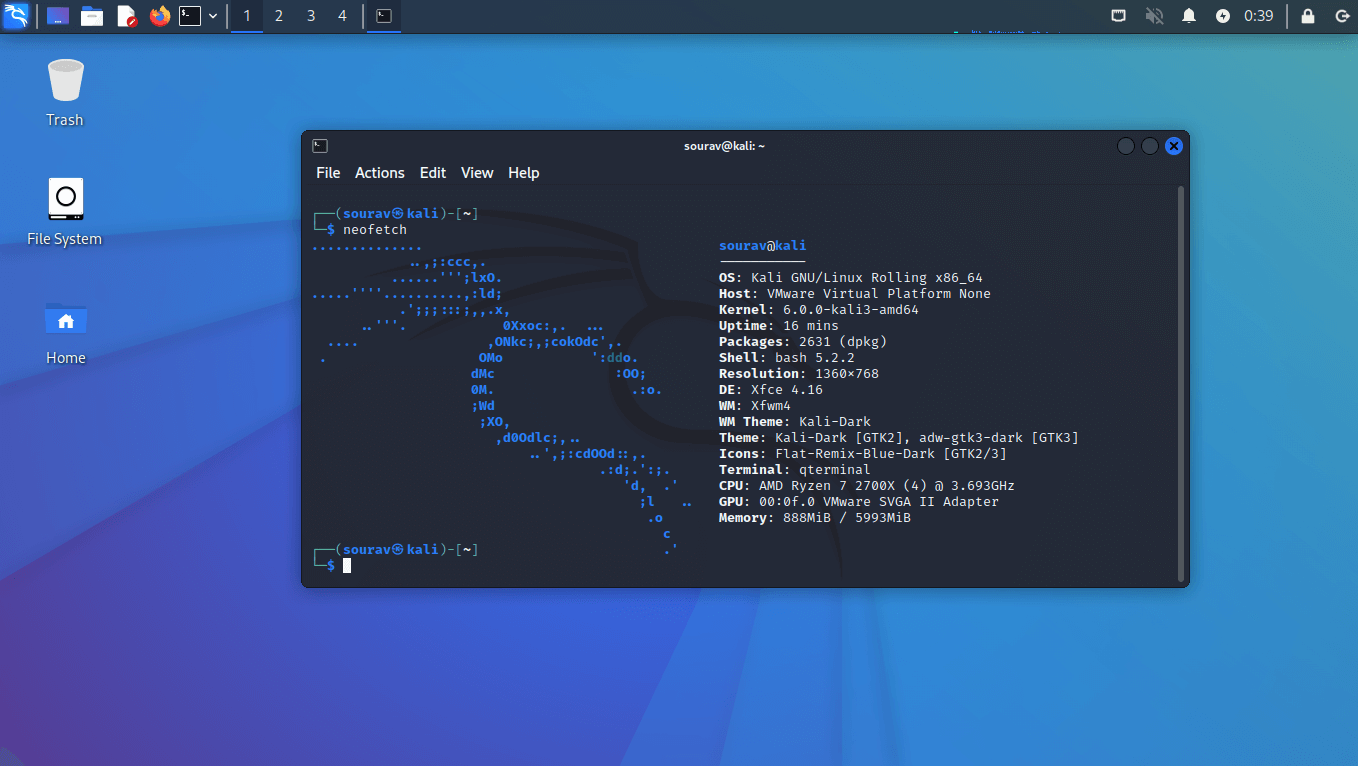Open the Actions menu in qterminal
This screenshot has height=766, width=1358.
[380, 172]
